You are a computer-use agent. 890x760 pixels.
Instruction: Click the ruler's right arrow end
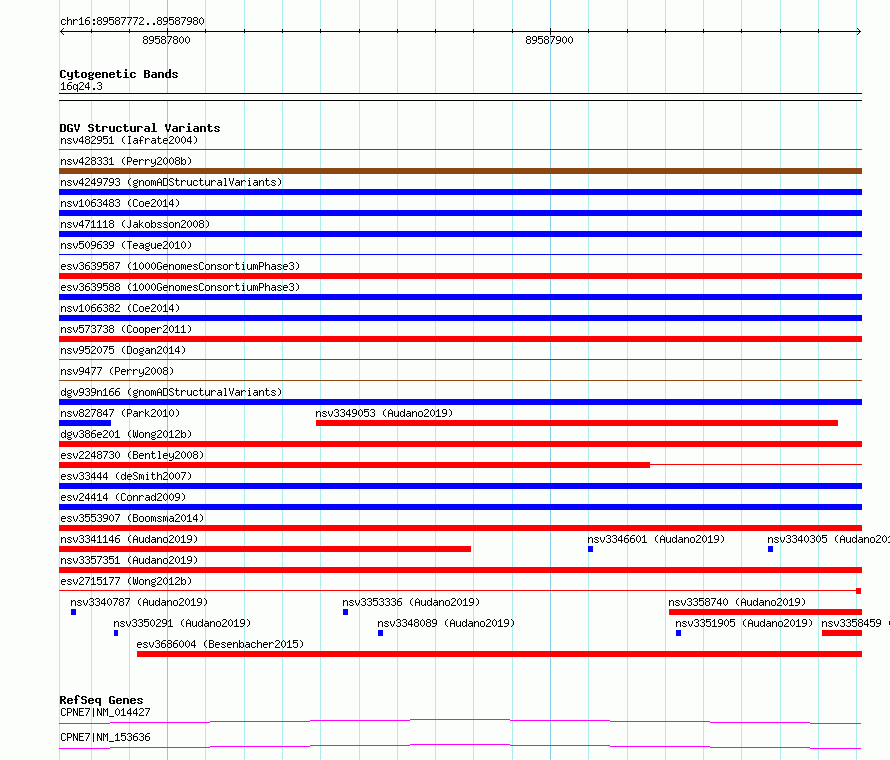(859, 32)
